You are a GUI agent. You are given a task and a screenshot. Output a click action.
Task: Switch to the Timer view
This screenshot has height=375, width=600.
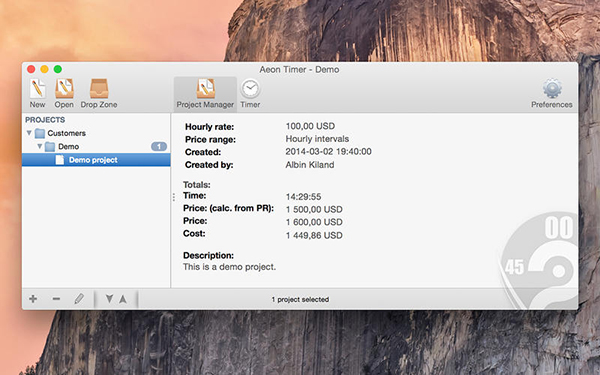[x=250, y=94]
